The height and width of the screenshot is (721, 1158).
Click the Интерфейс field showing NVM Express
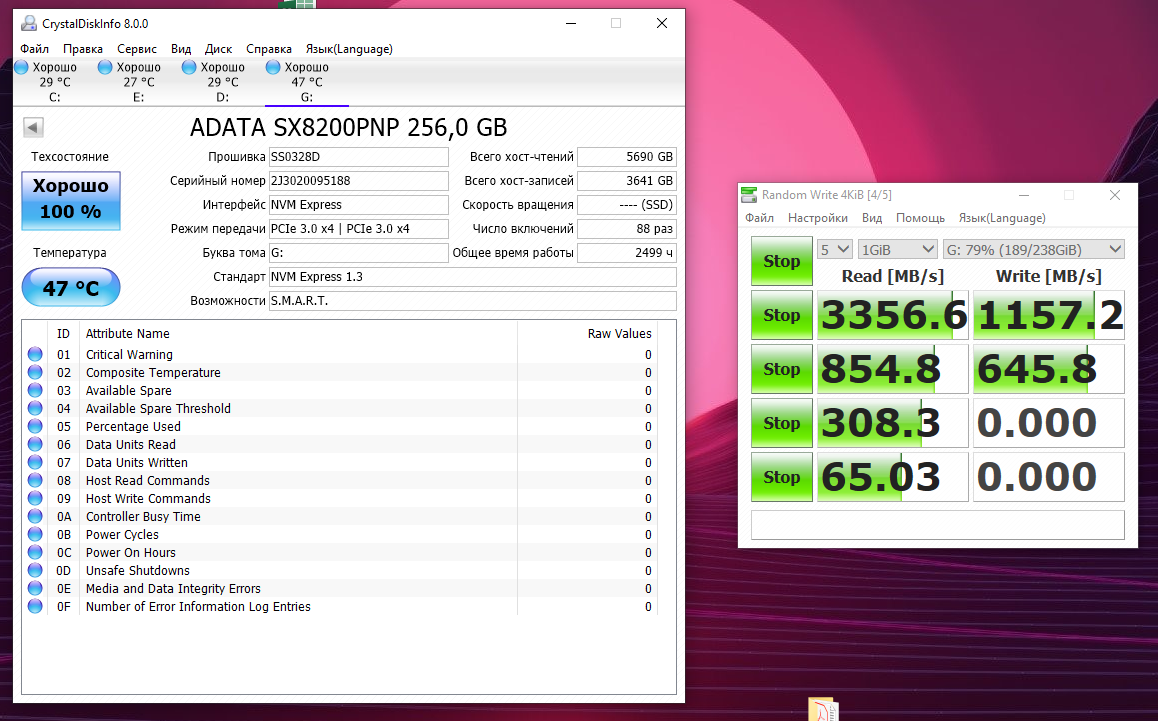point(358,205)
